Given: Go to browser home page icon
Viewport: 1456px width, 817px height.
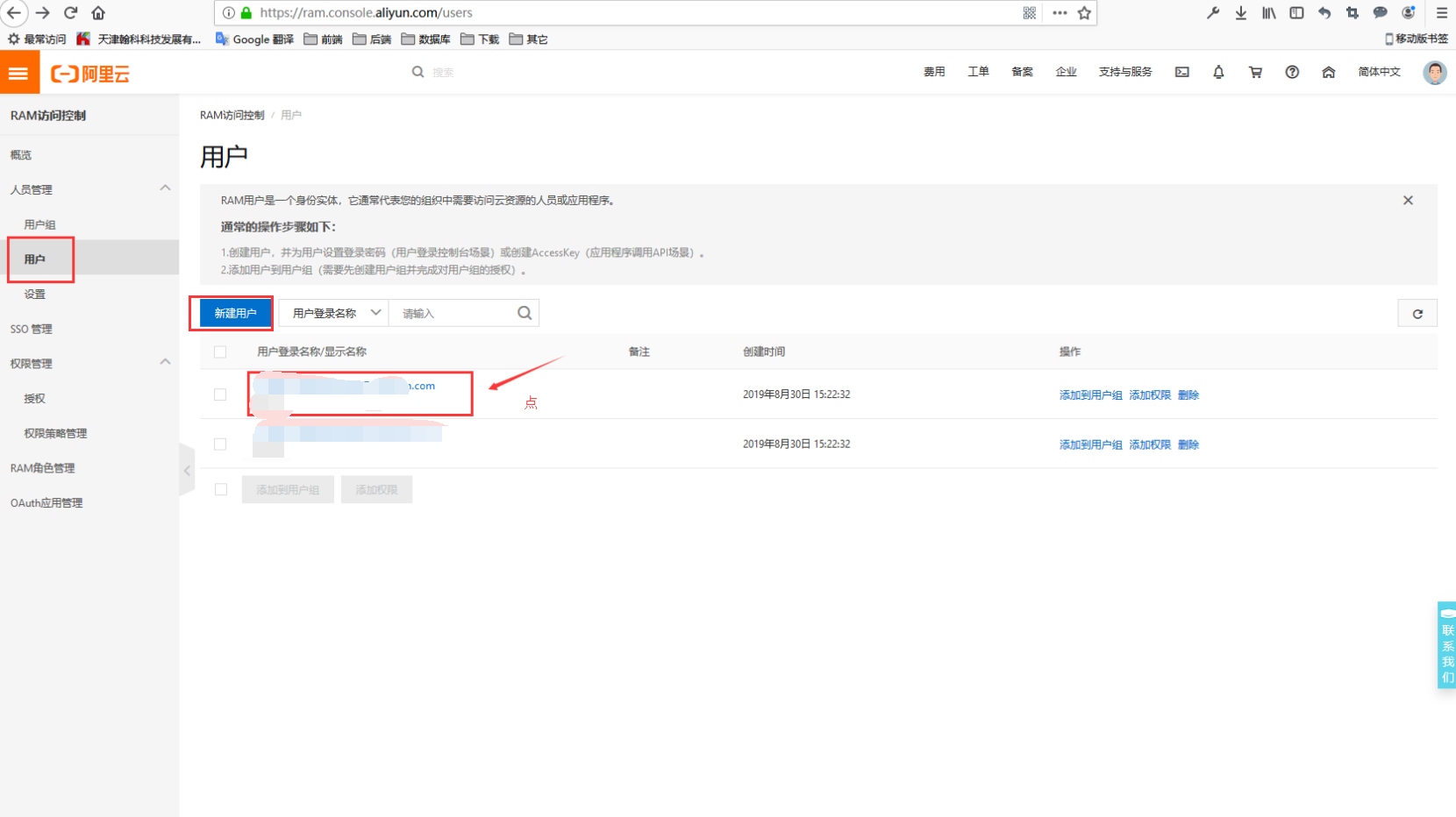Looking at the screenshot, I should click(98, 12).
